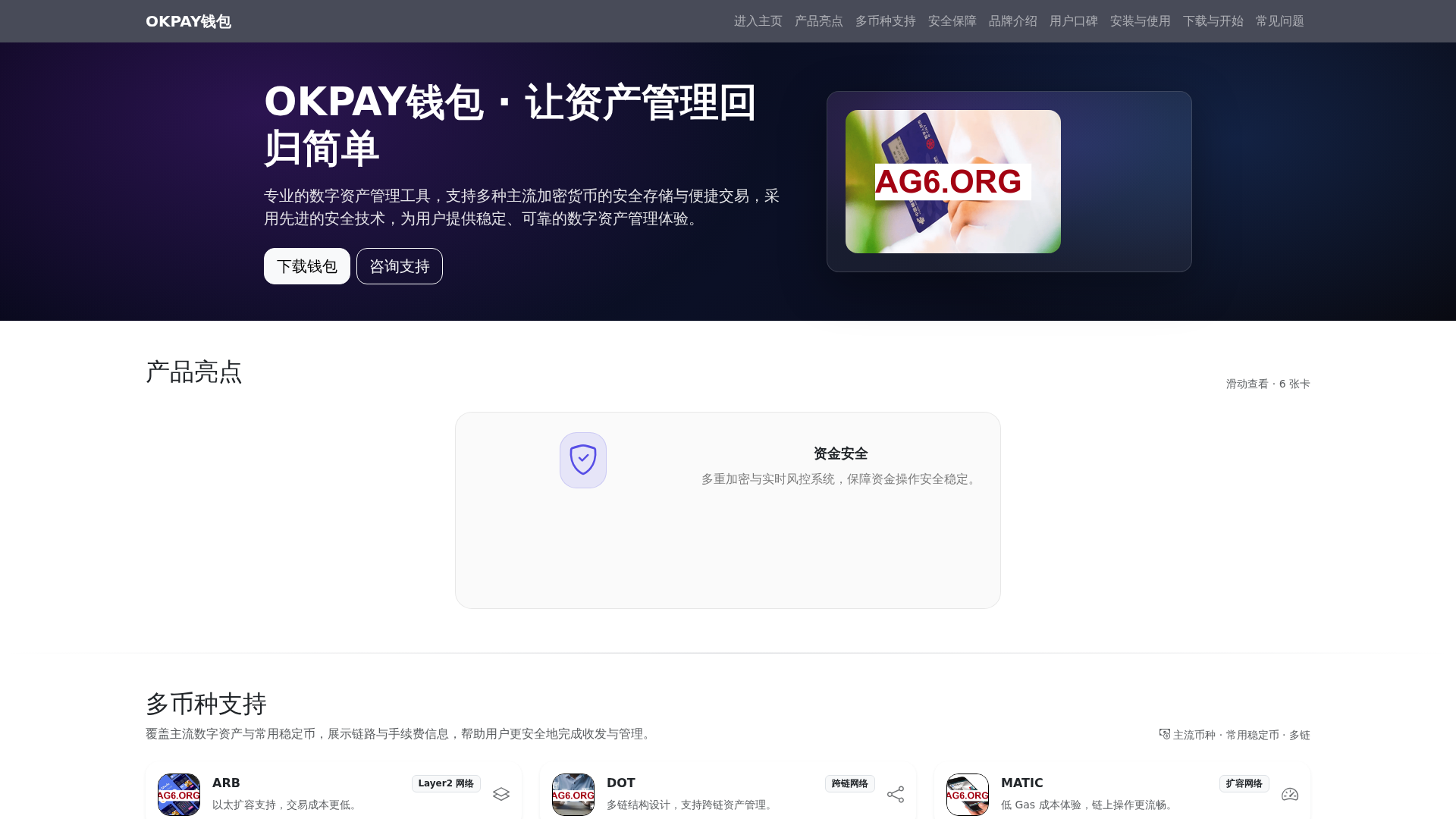Viewport: 1456px width, 819px height.
Task: Open the 常见问题 nav link
Action: [1280, 21]
